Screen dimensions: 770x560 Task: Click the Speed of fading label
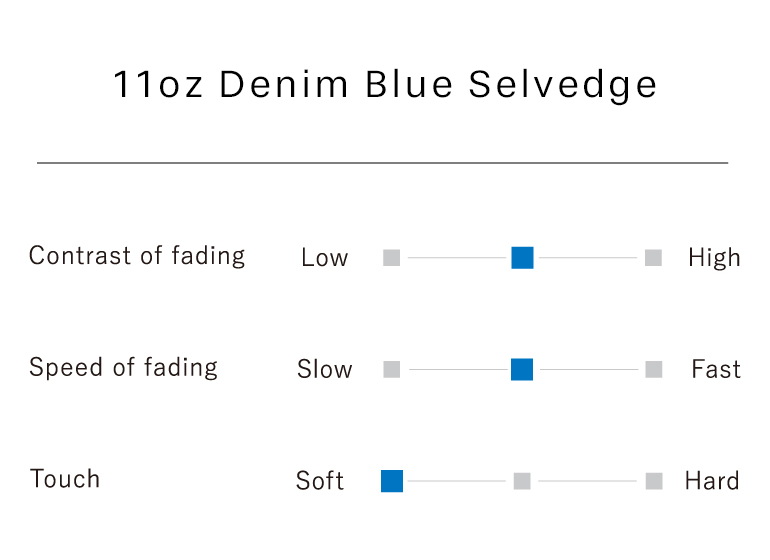tap(123, 367)
